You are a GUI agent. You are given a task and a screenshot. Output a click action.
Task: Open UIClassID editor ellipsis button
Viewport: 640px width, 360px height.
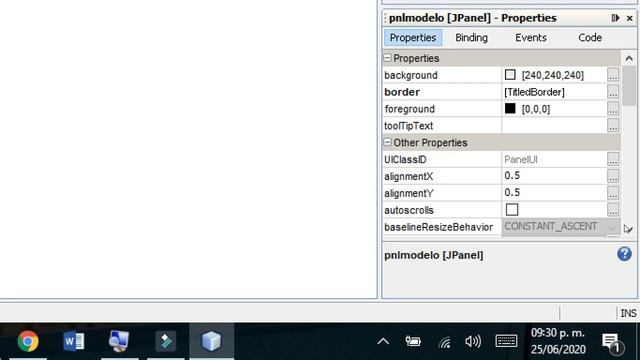click(x=613, y=160)
